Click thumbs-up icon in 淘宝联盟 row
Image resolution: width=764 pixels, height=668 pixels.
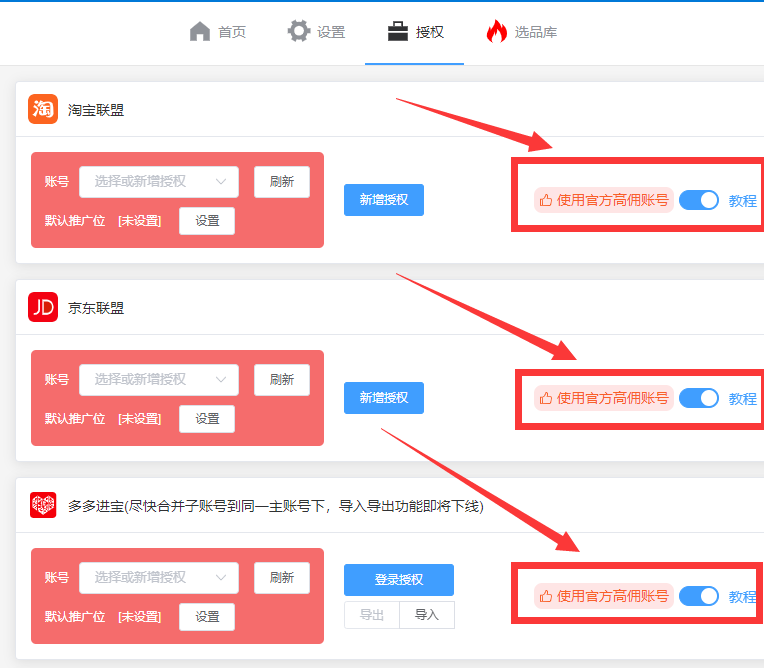pos(546,200)
